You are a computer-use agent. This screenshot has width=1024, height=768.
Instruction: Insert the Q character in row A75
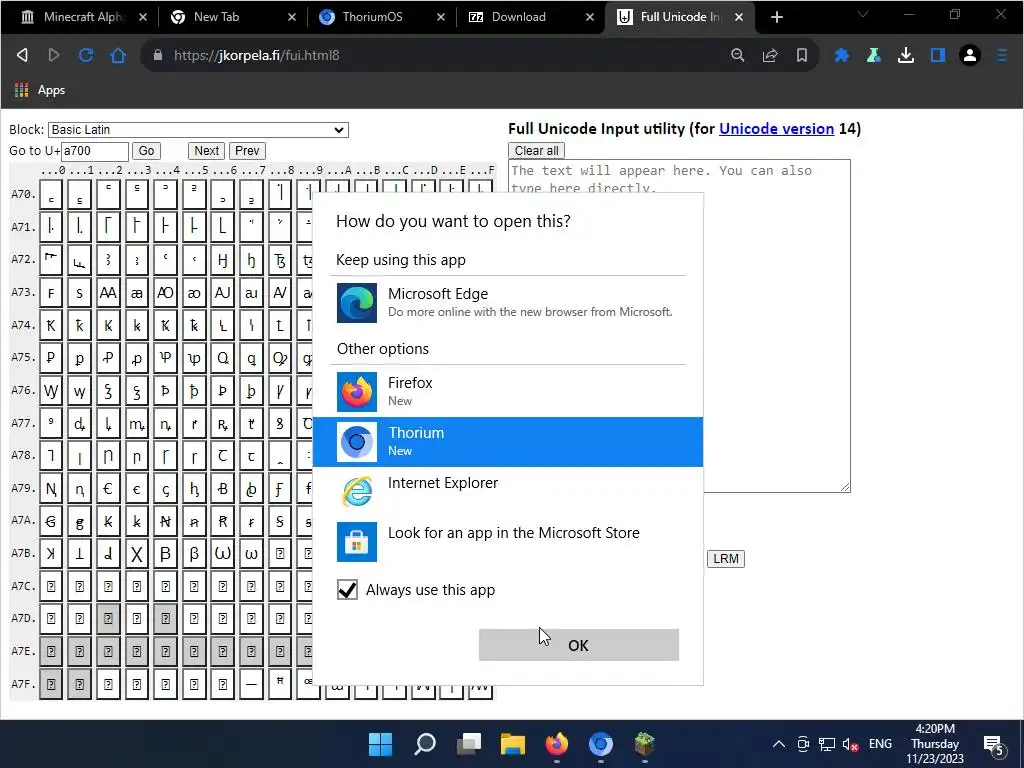tap(223, 358)
